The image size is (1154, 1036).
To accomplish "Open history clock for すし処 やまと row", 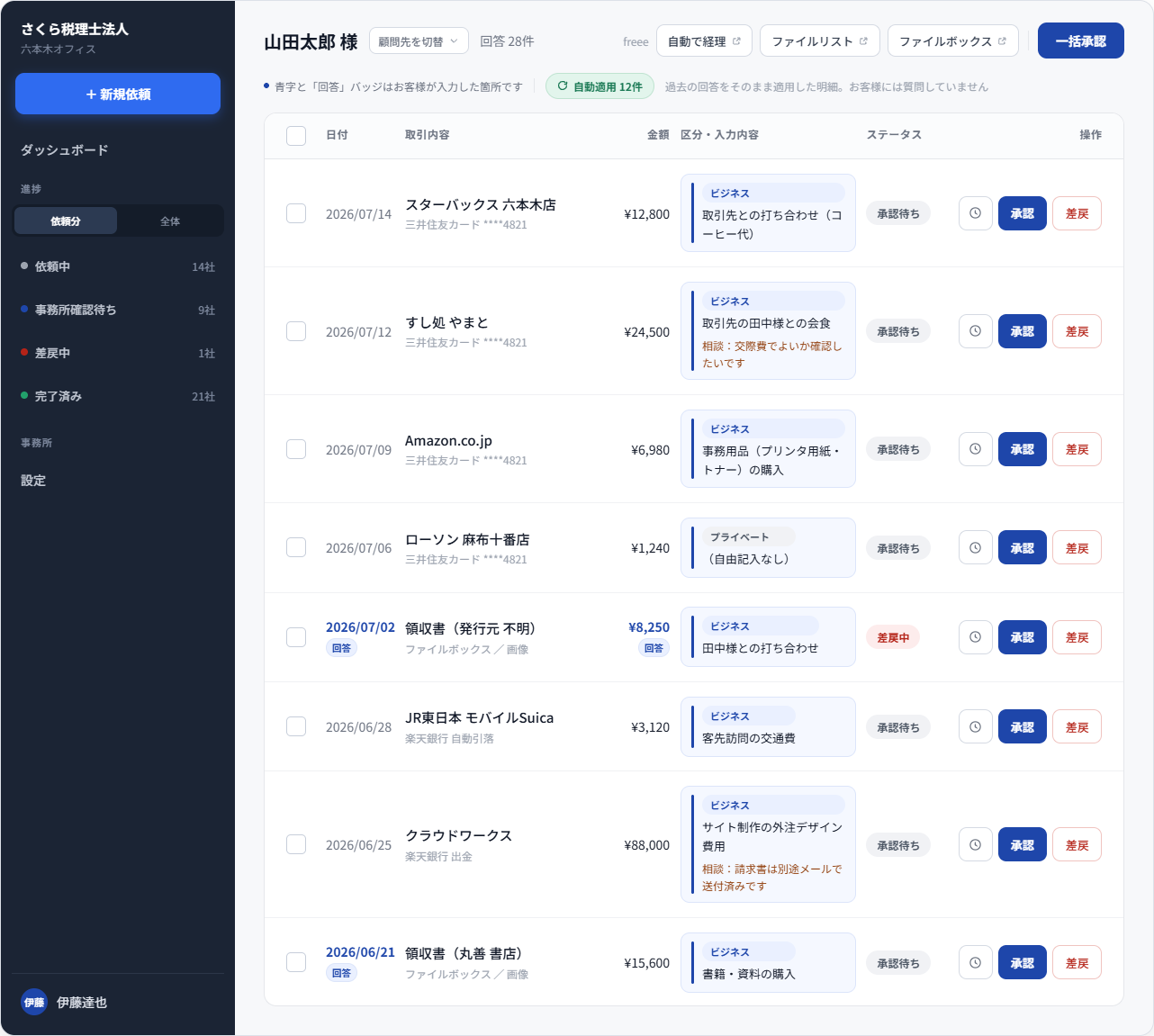I will pyautogui.click(x=975, y=331).
